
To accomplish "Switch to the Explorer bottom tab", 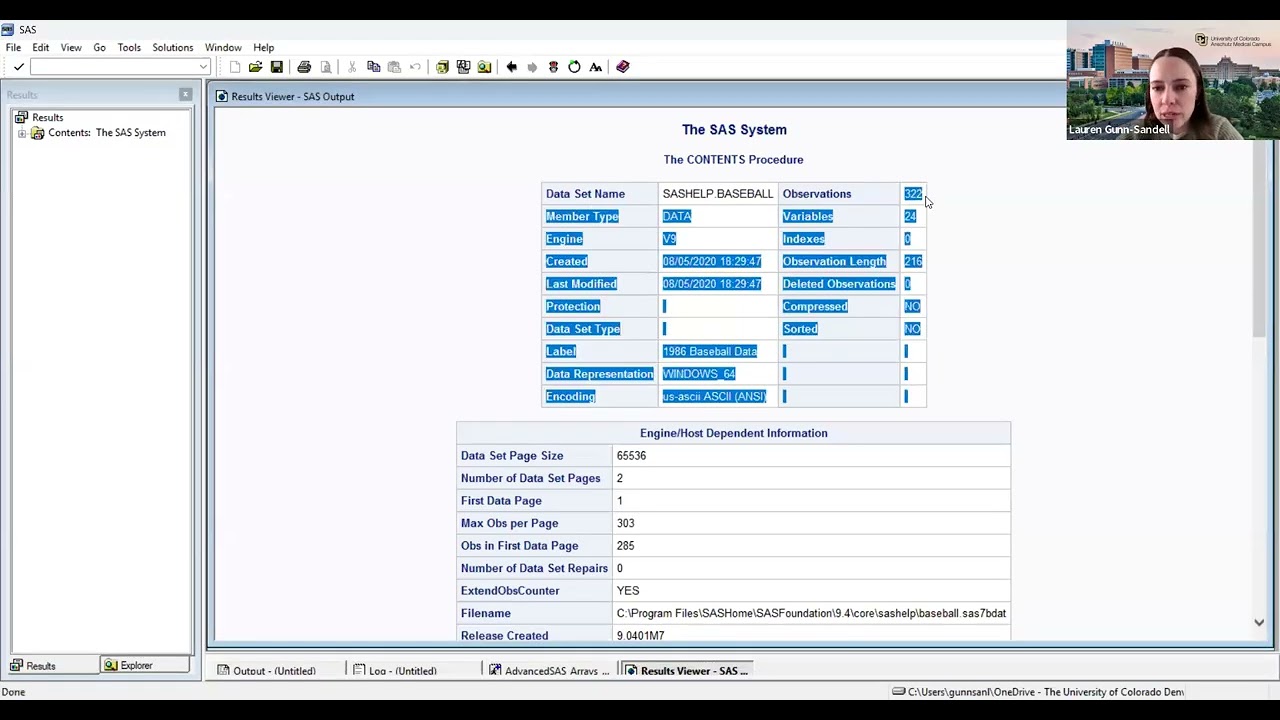I will click(145, 666).
